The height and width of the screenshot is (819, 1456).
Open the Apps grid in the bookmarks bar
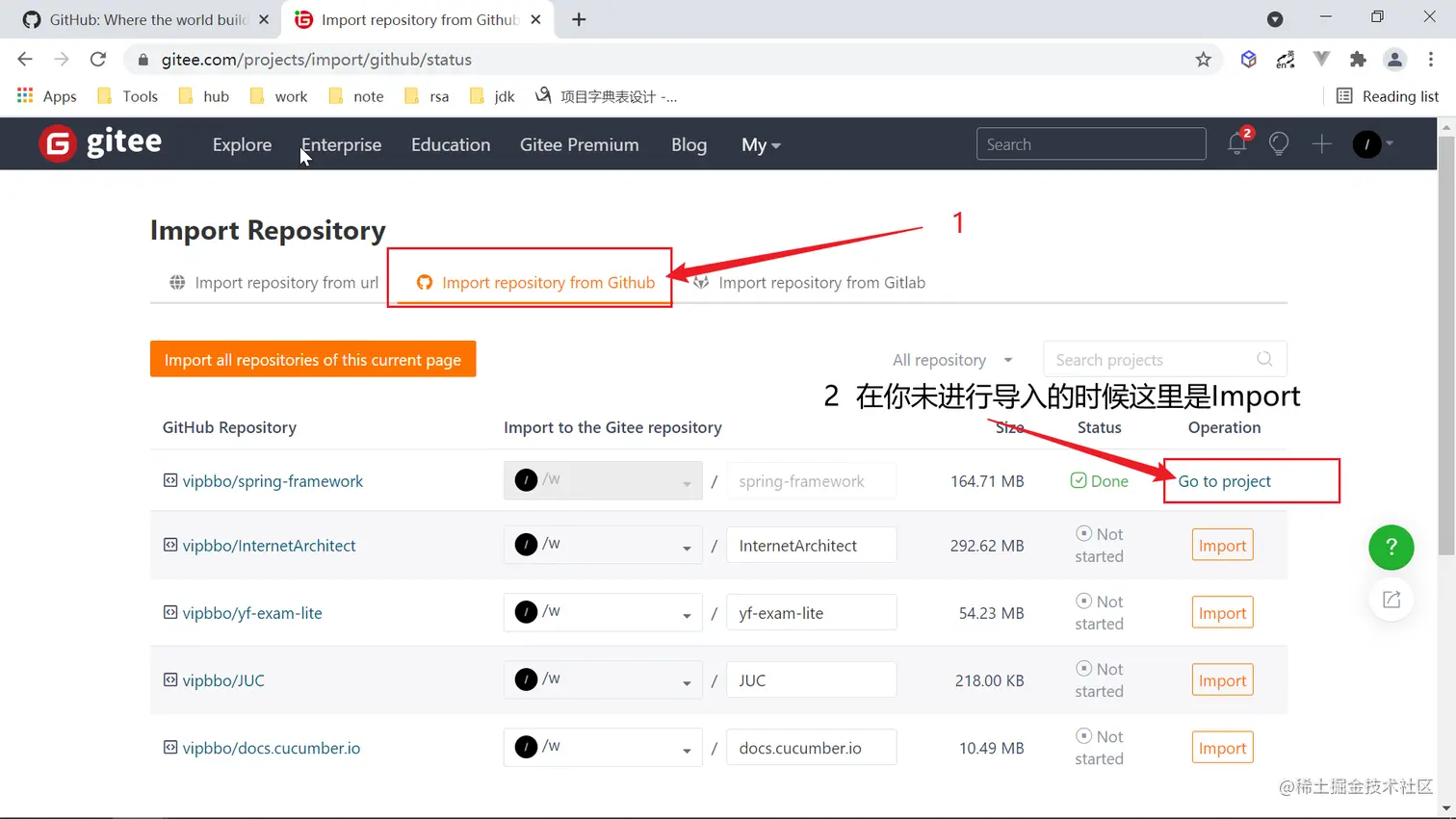(46, 96)
